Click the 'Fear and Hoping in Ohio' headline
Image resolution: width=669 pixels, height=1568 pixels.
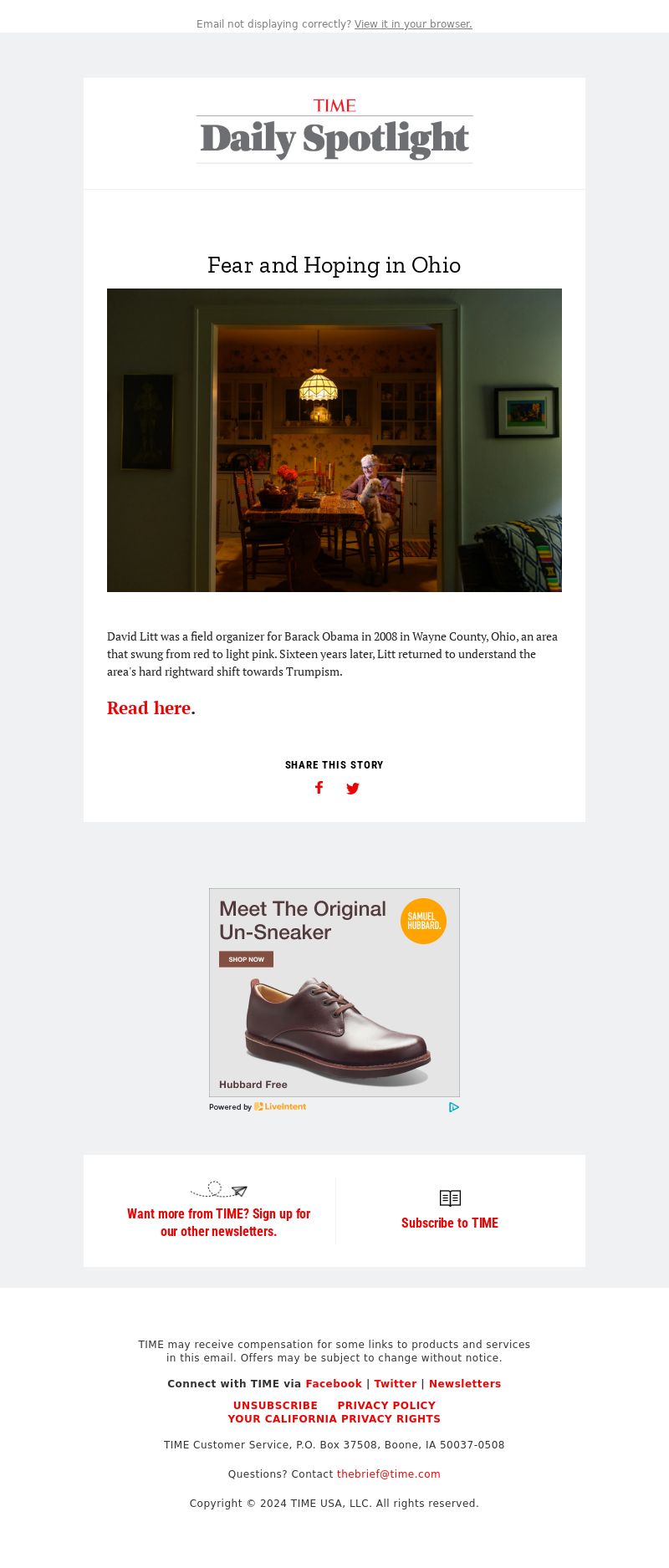tap(334, 265)
